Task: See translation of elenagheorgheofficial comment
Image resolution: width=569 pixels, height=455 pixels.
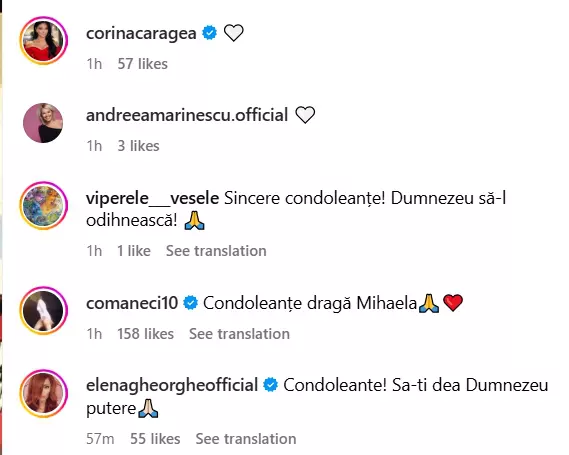Action: [246, 439]
